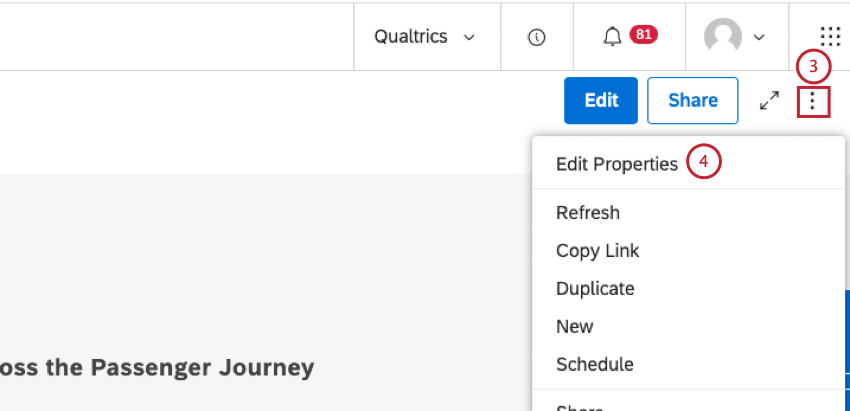The height and width of the screenshot is (411, 850).
Task: Expand the chevron beside the profile avatar
Action: pyautogui.click(x=759, y=37)
